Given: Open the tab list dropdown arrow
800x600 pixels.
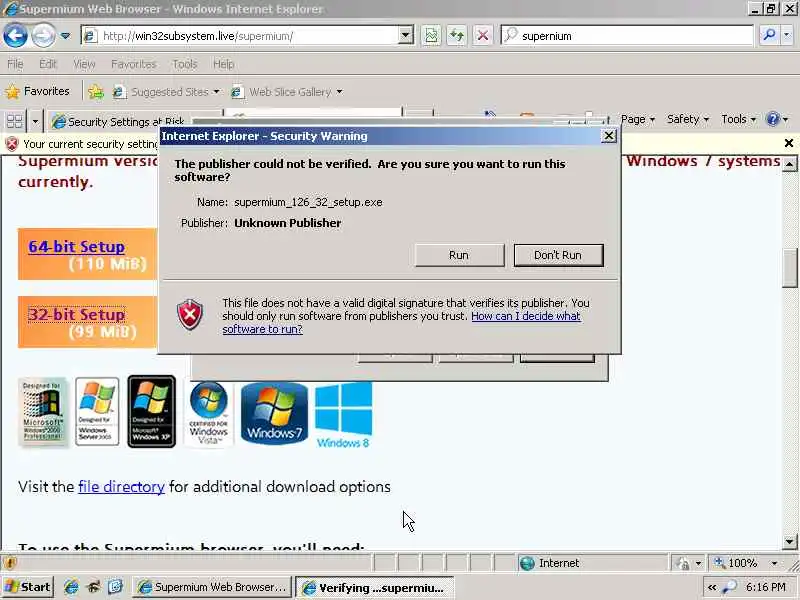Looking at the screenshot, I should 35,121.
